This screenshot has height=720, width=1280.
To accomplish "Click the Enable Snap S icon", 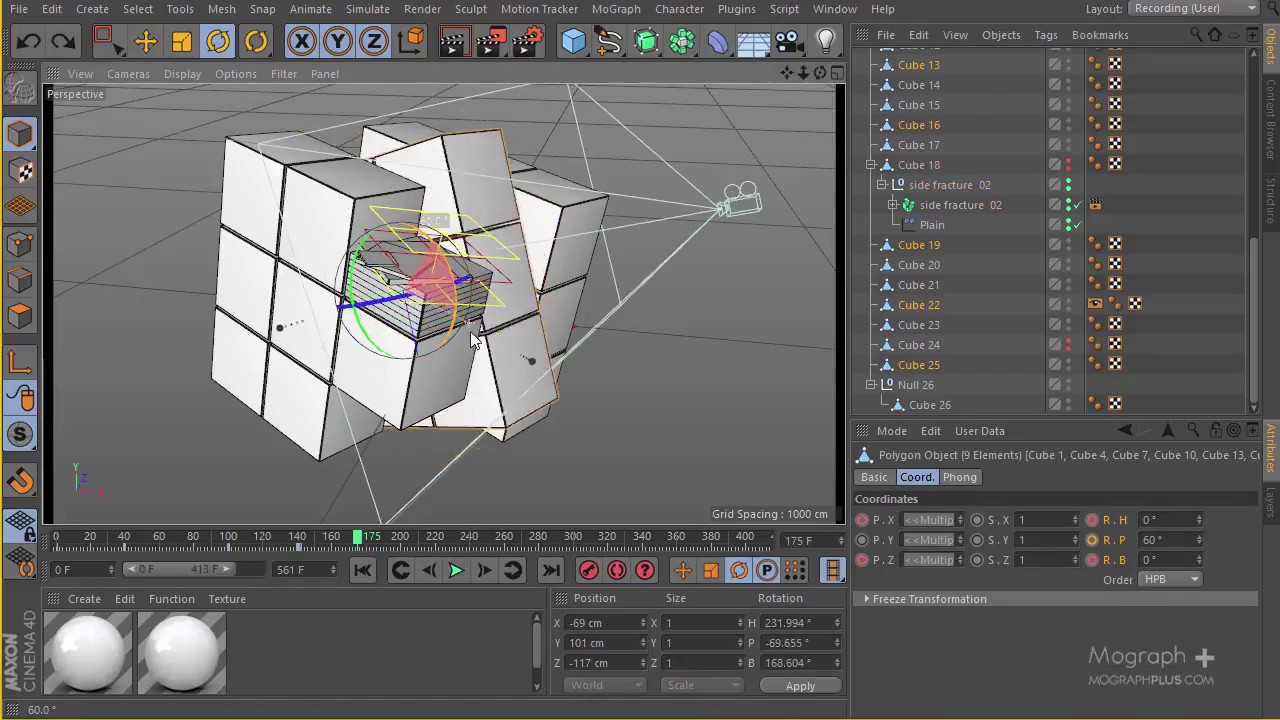I will [x=20, y=434].
